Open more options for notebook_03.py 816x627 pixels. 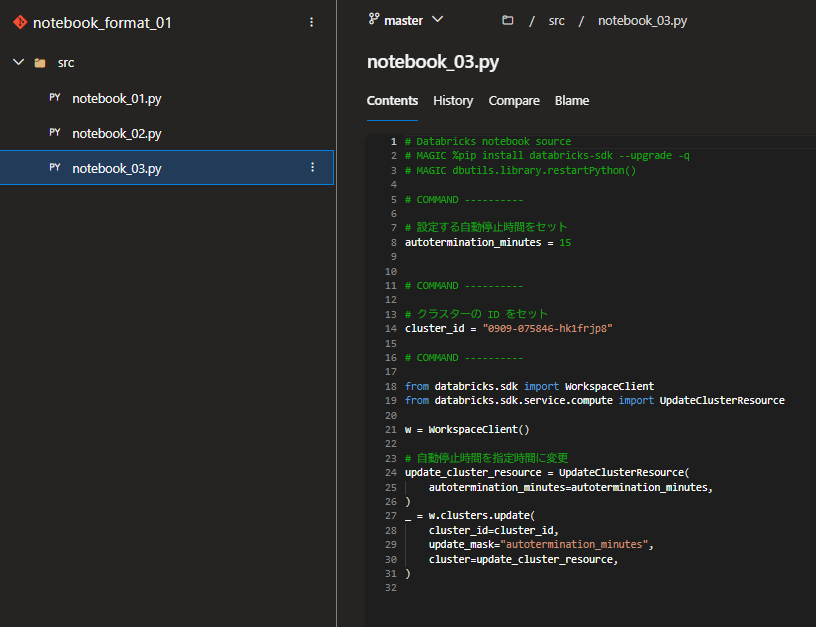point(312,167)
